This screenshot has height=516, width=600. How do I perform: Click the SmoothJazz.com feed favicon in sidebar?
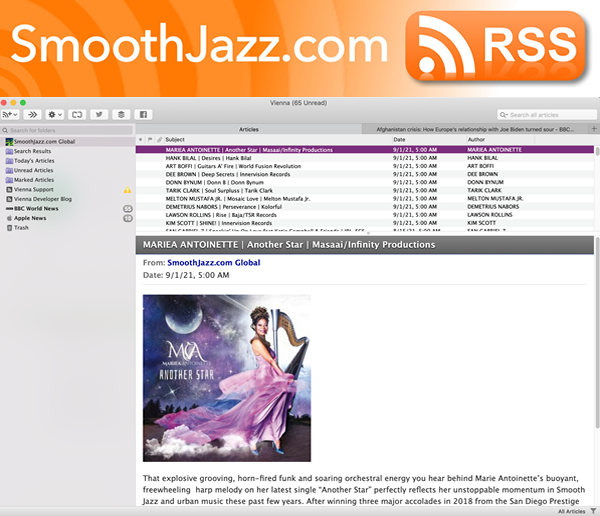tap(9, 142)
